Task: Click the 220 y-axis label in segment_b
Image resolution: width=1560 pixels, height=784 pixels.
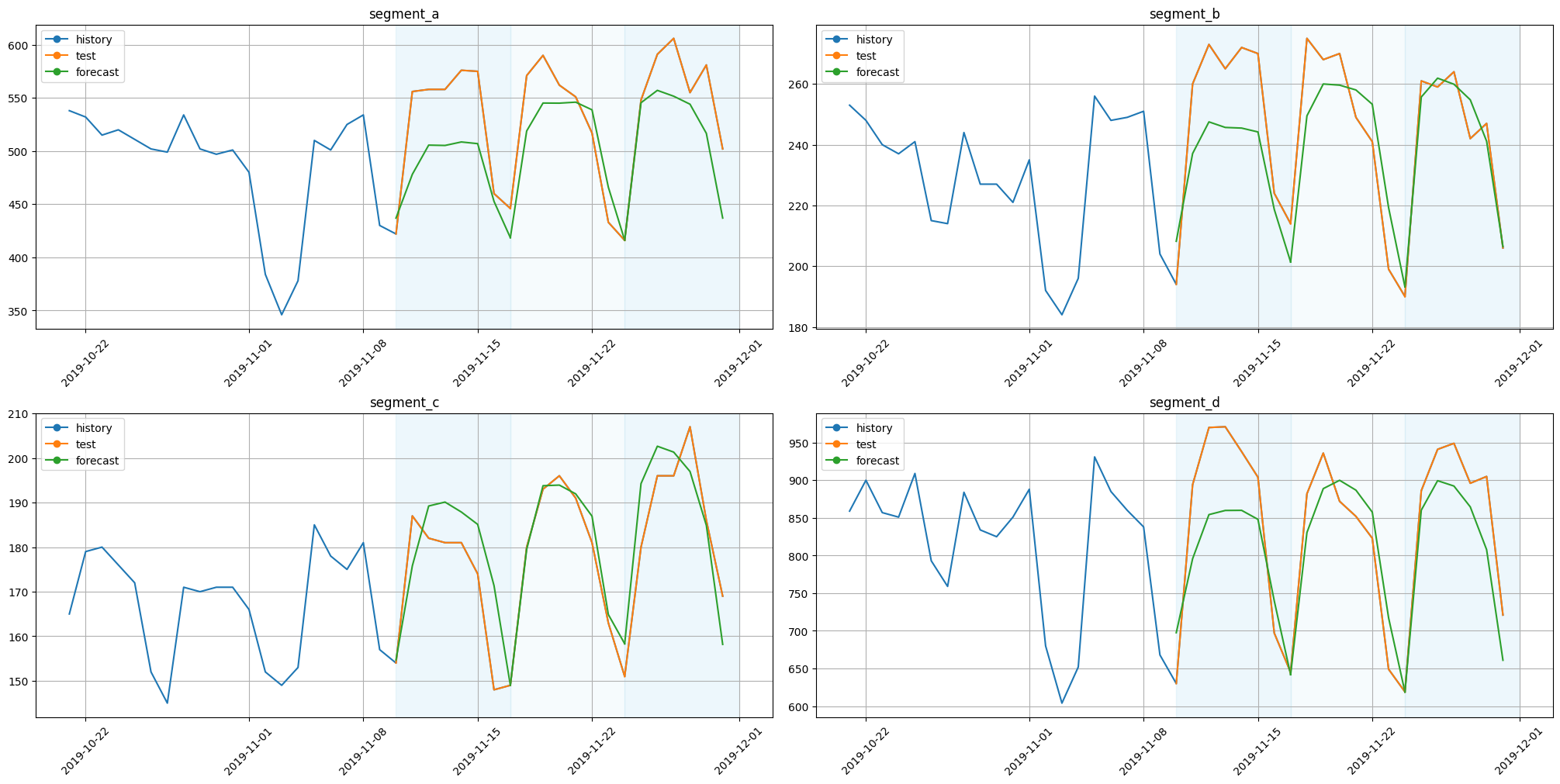Action: coord(800,205)
